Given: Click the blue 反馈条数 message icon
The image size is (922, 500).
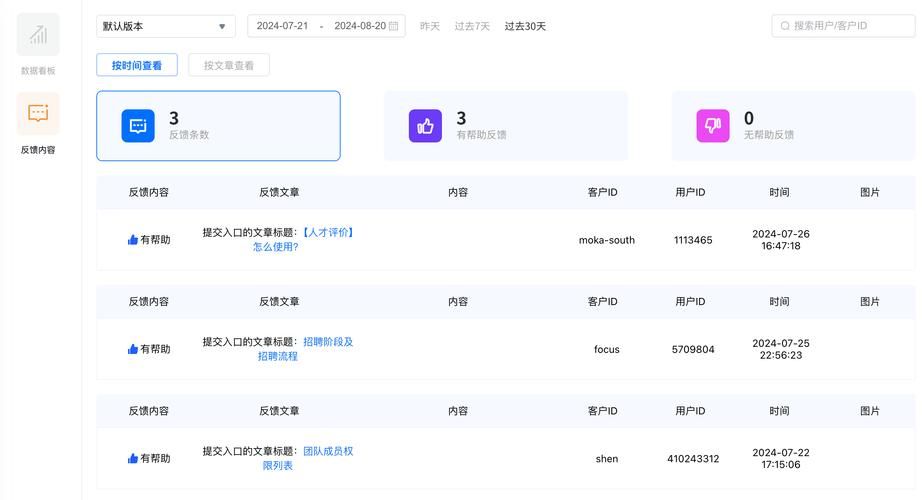Looking at the screenshot, I should point(138,126).
